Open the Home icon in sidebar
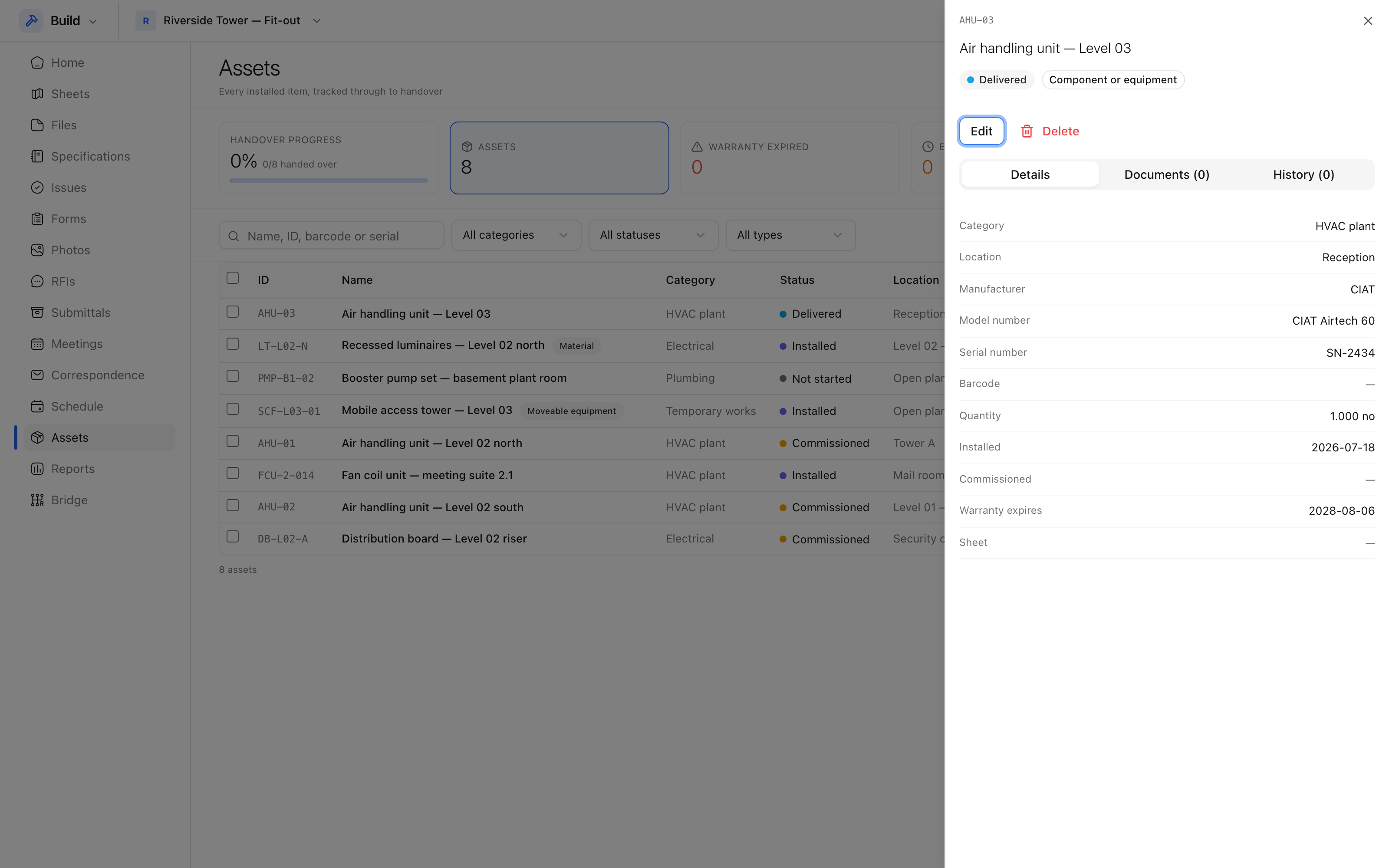1389x868 pixels. [37, 62]
